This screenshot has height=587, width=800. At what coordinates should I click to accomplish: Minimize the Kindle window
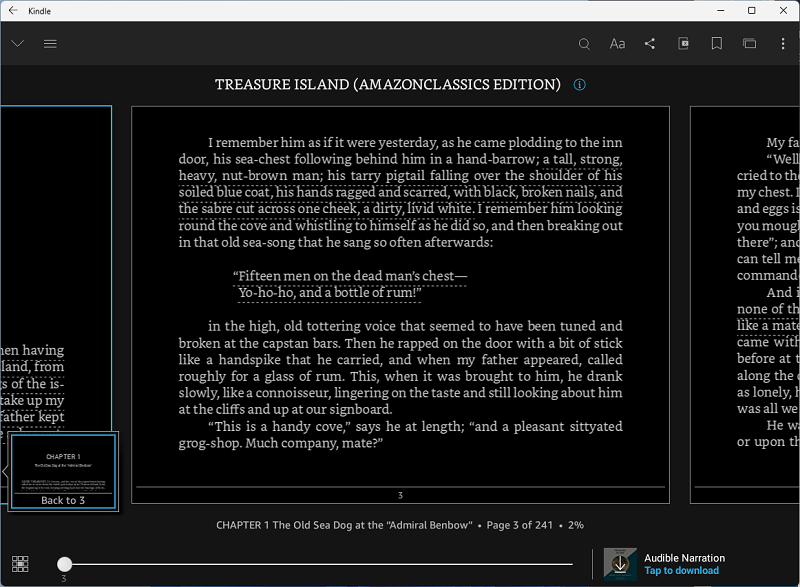pos(720,11)
